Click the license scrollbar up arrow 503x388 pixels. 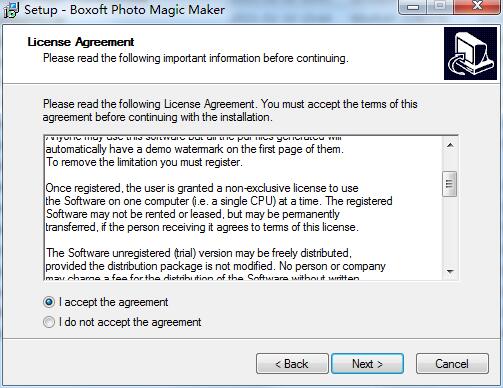tap(450, 145)
